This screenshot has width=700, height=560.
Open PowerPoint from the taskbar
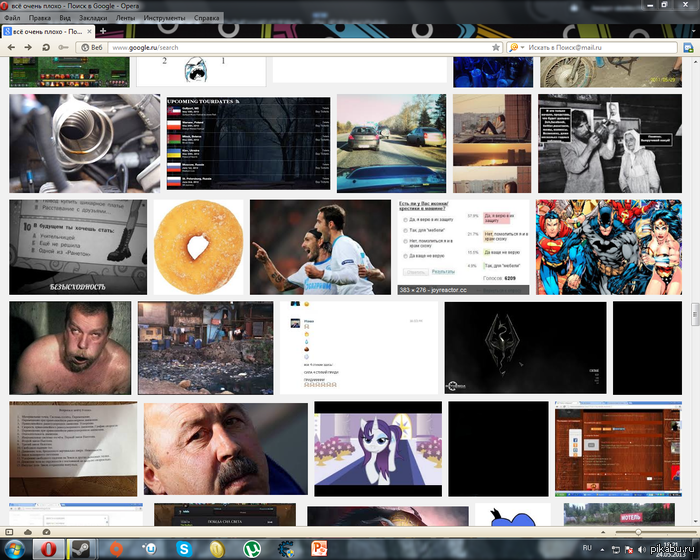tap(319, 549)
